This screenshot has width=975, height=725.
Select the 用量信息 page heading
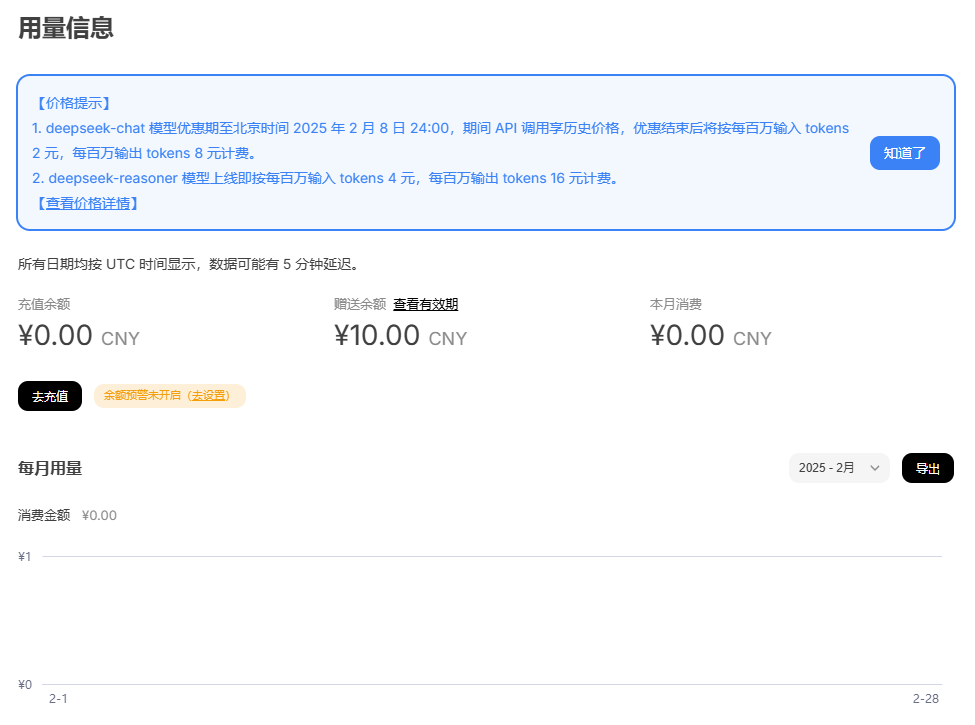(66, 28)
